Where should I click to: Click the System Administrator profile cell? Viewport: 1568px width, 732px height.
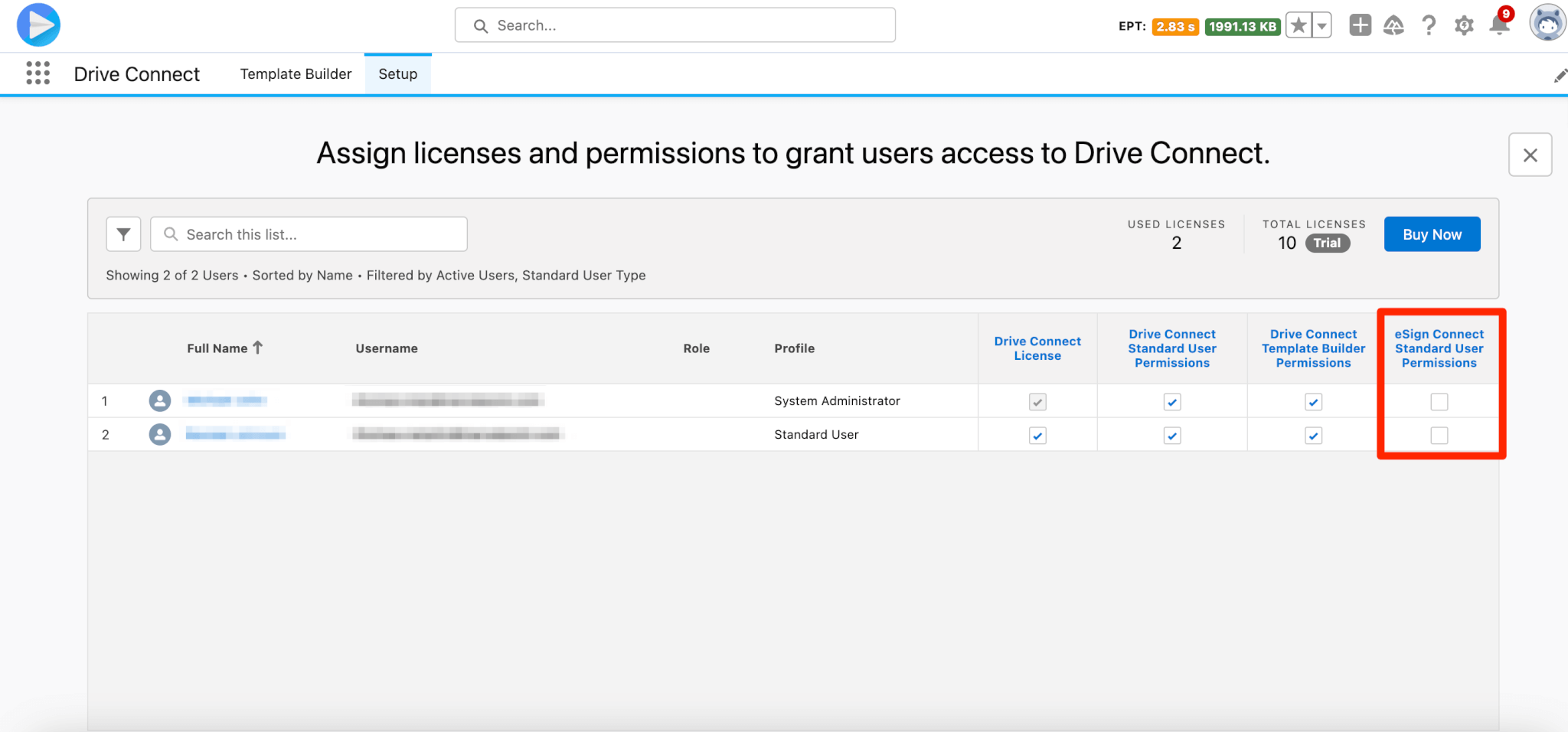(x=837, y=400)
